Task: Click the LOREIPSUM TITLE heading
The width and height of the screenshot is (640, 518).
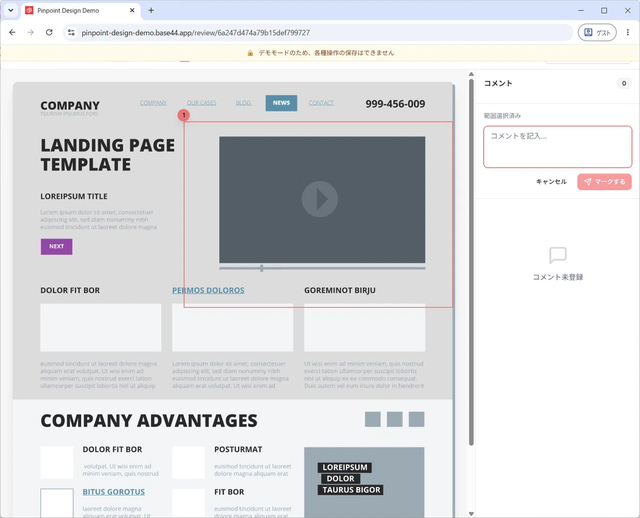Action: [74, 196]
